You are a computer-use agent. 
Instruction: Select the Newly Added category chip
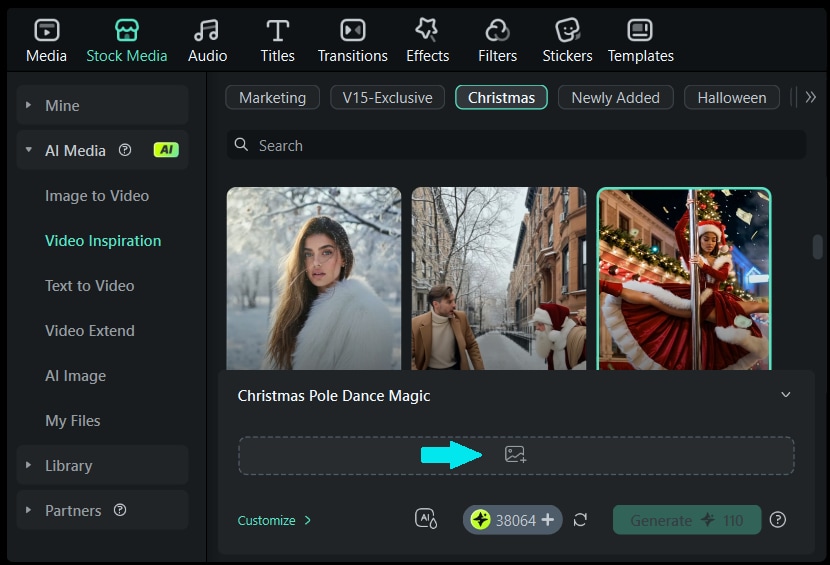pyautogui.click(x=616, y=97)
